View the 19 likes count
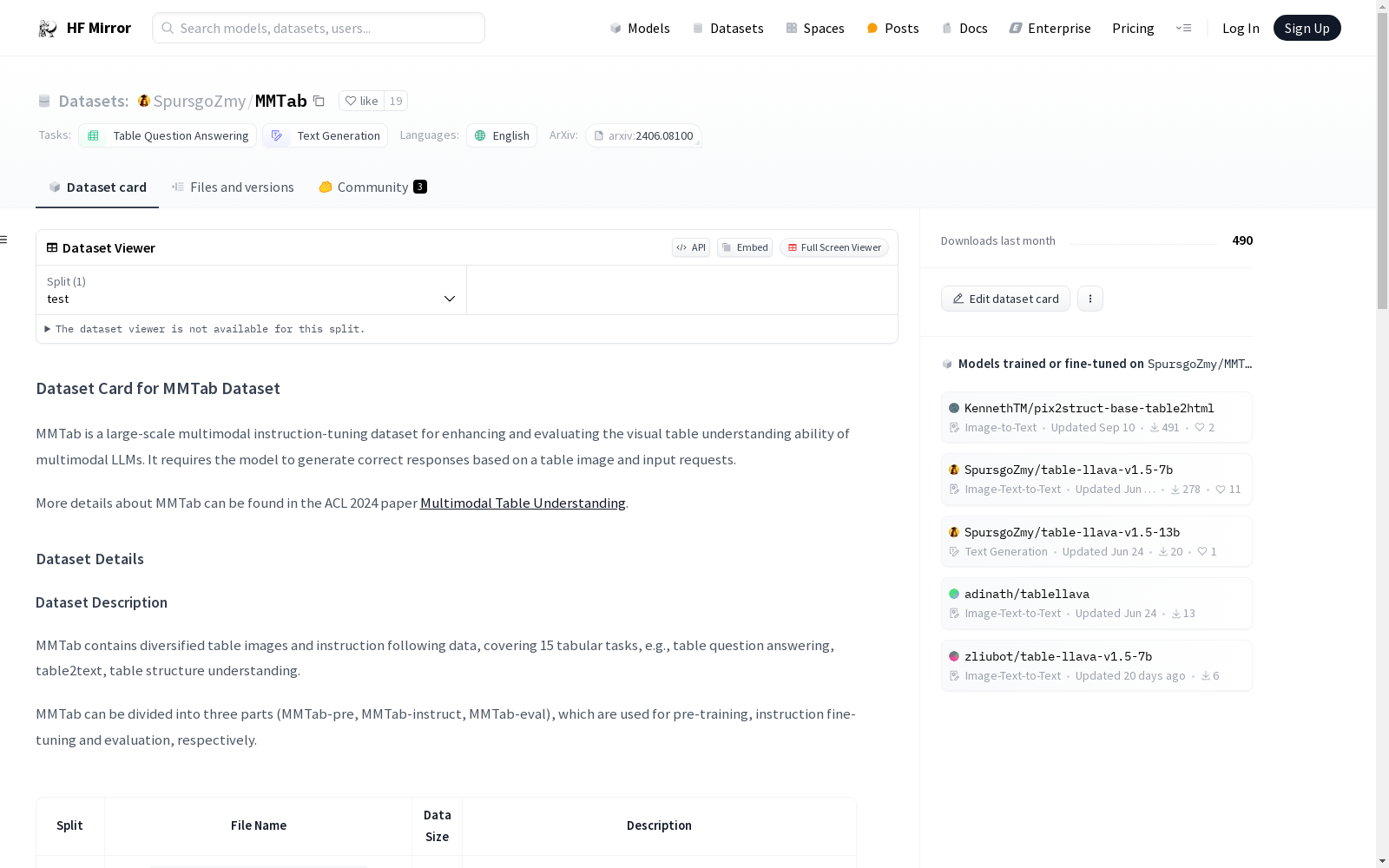Image resolution: width=1389 pixels, height=868 pixels. coord(396,101)
